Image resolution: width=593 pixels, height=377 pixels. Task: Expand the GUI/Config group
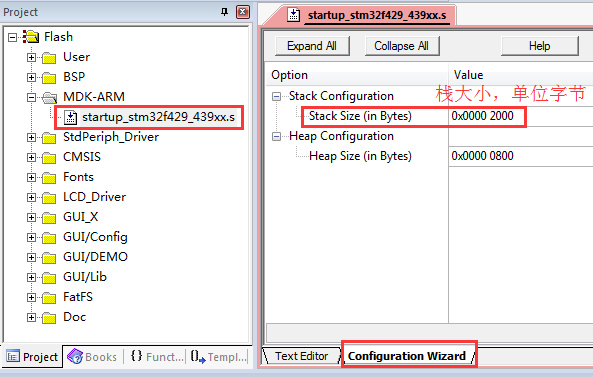[x=31, y=238]
